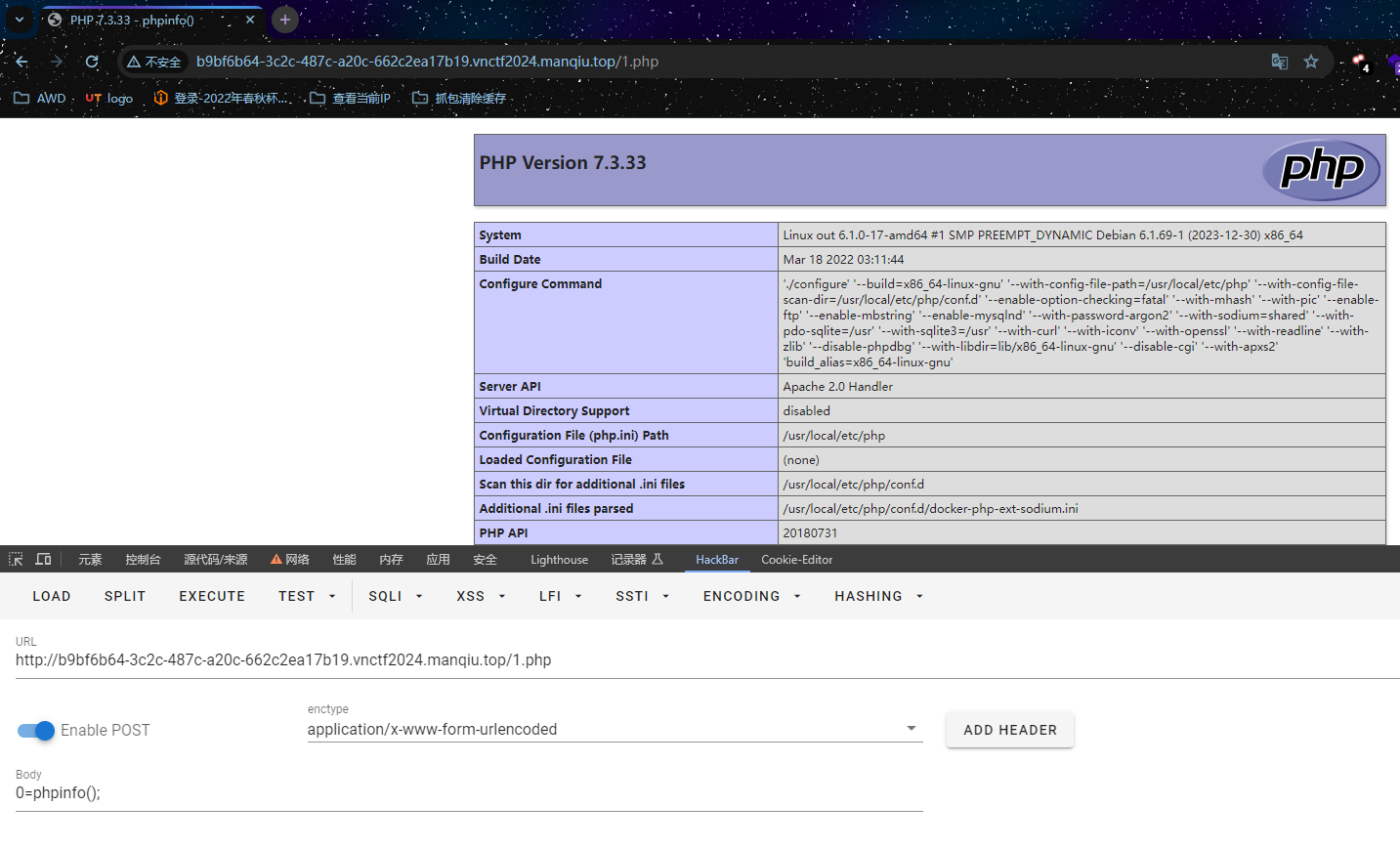Image resolution: width=1400 pixels, height=849 pixels.
Task: Open the AWD bookmarks folder
Action: [40, 98]
